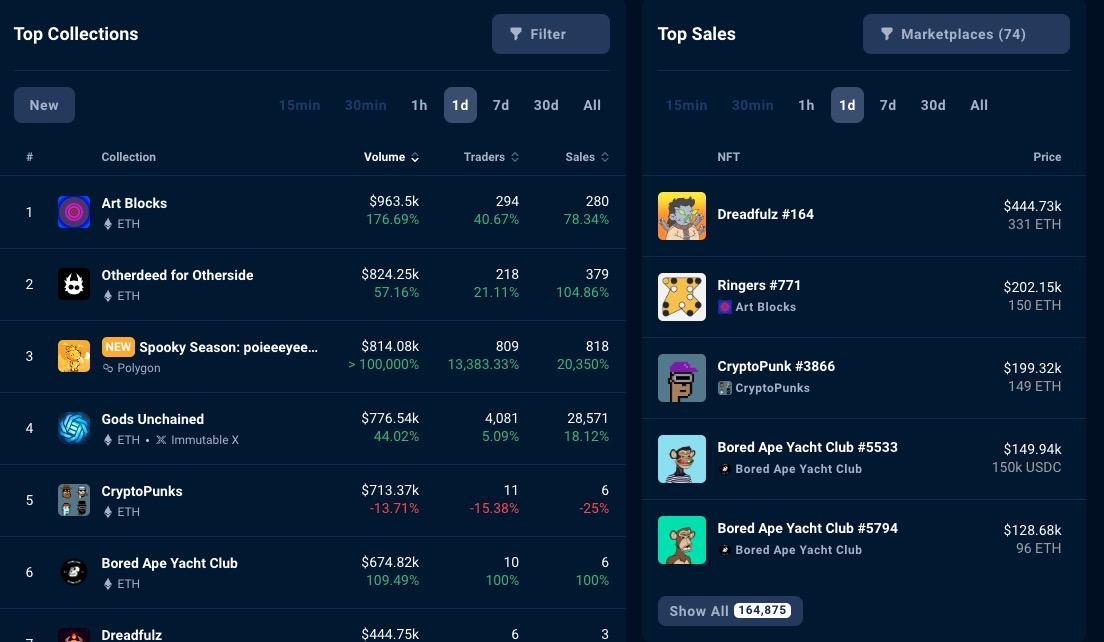This screenshot has height=642, width=1104.
Task: Select 15min in Top Collections
Action: [299, 105]
